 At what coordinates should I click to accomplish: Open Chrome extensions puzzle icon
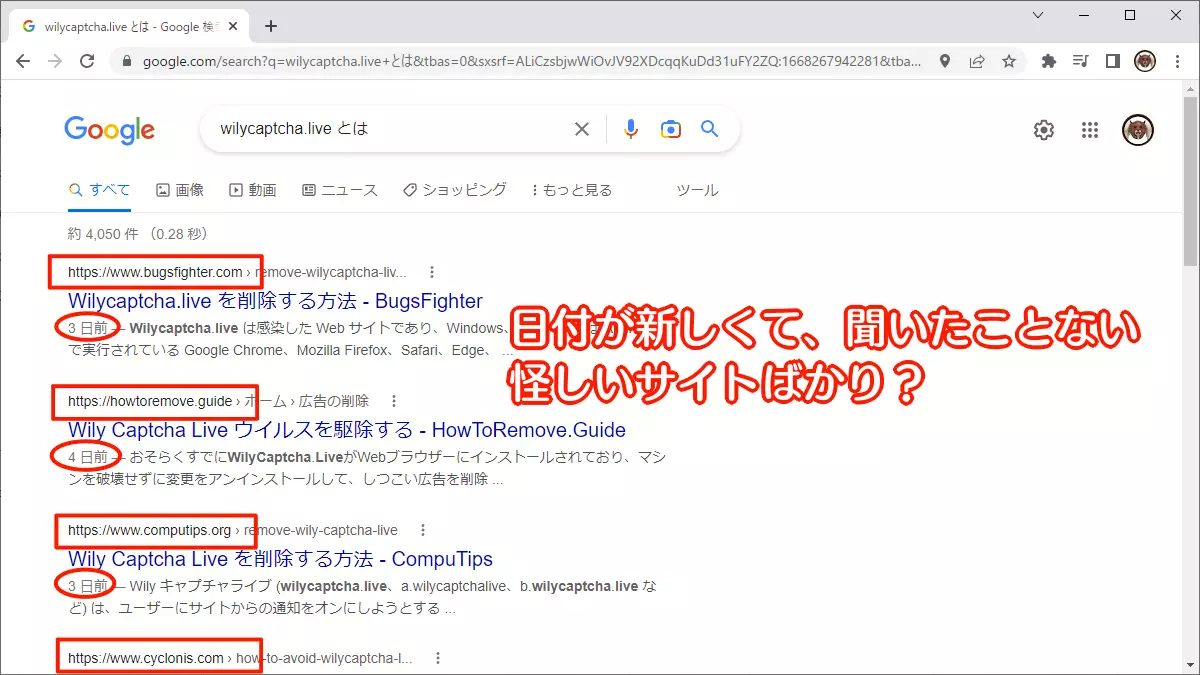pyautogui.click(x=1049, y=61)
